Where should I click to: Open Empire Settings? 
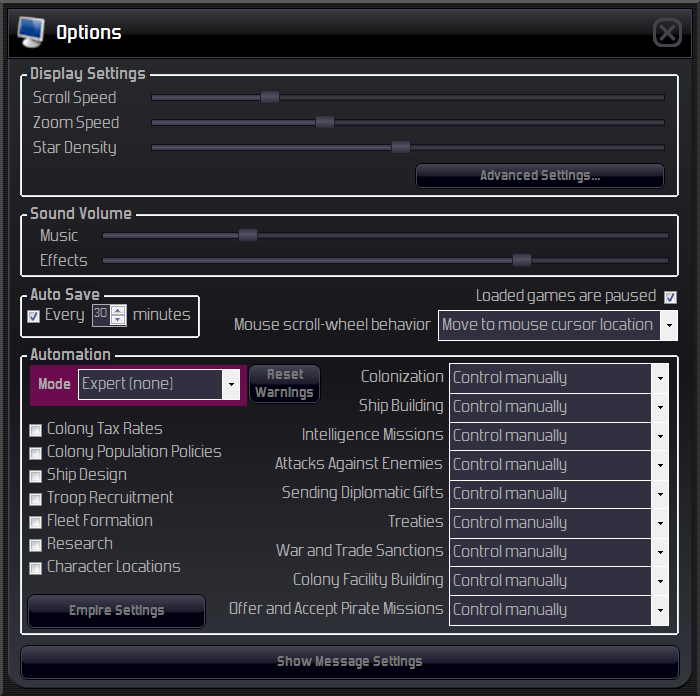tap(117, 611)
